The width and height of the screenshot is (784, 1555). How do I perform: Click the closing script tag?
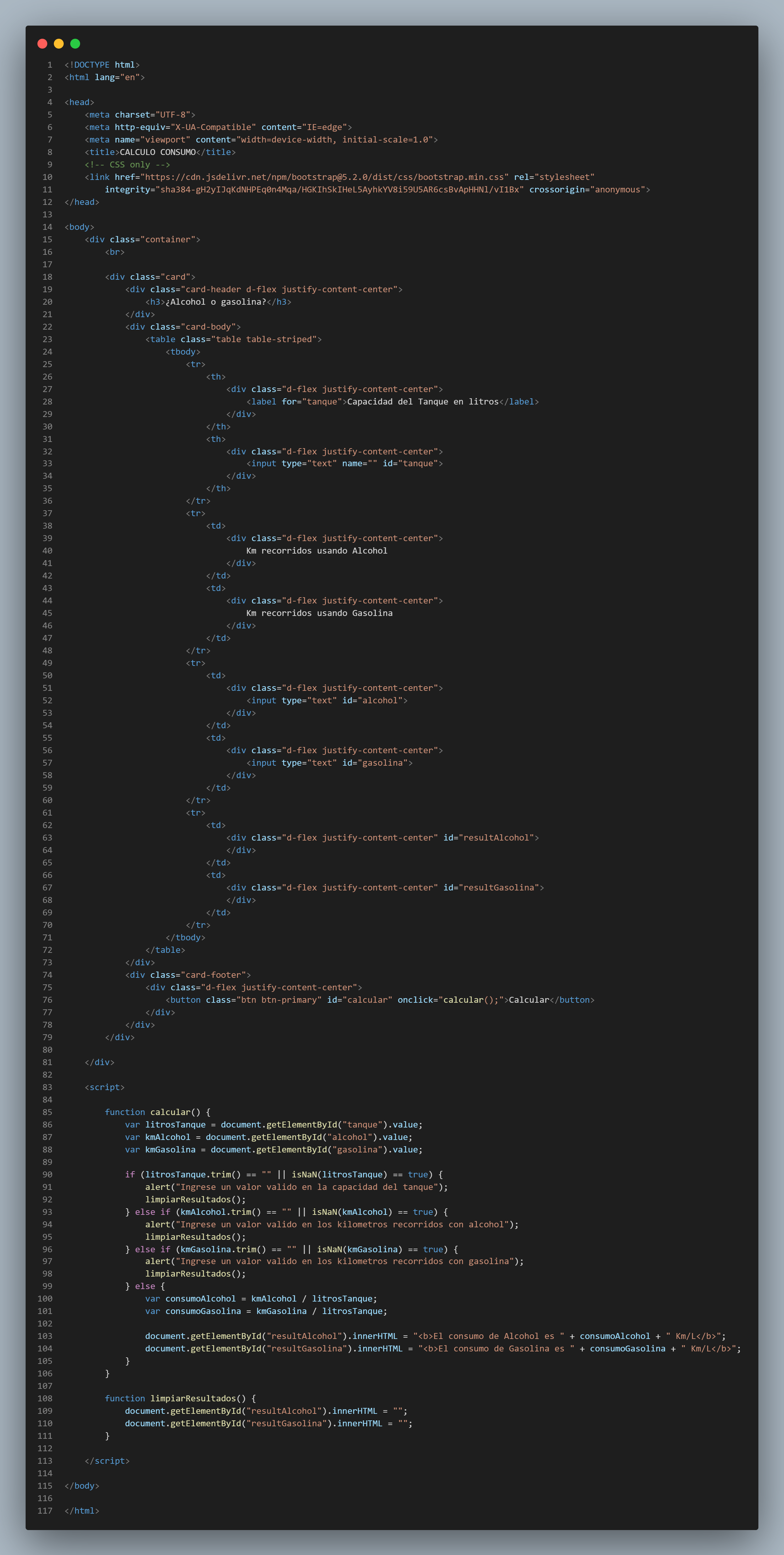coord(107,1461)
